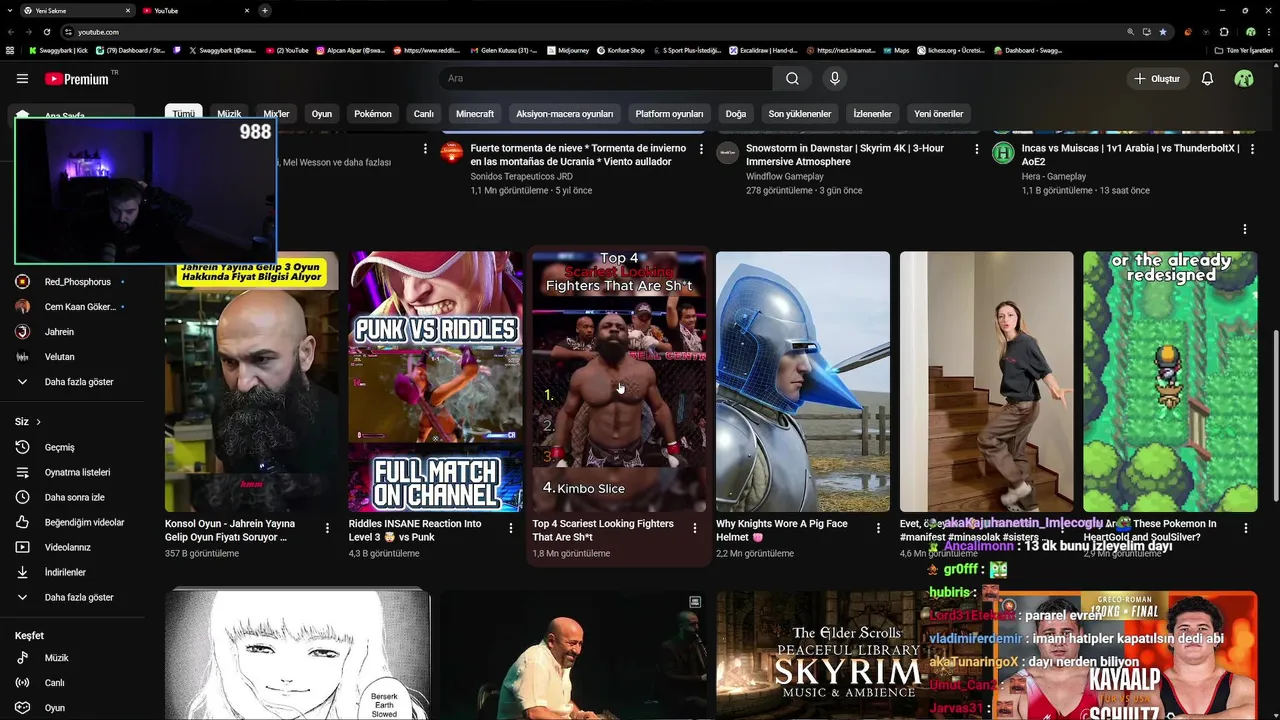Image resolution: width=1280 pixels, height=720 pixels.
Task: Open Top 4 Scariest Fighters short thumbnail
Action: [619, 382]
